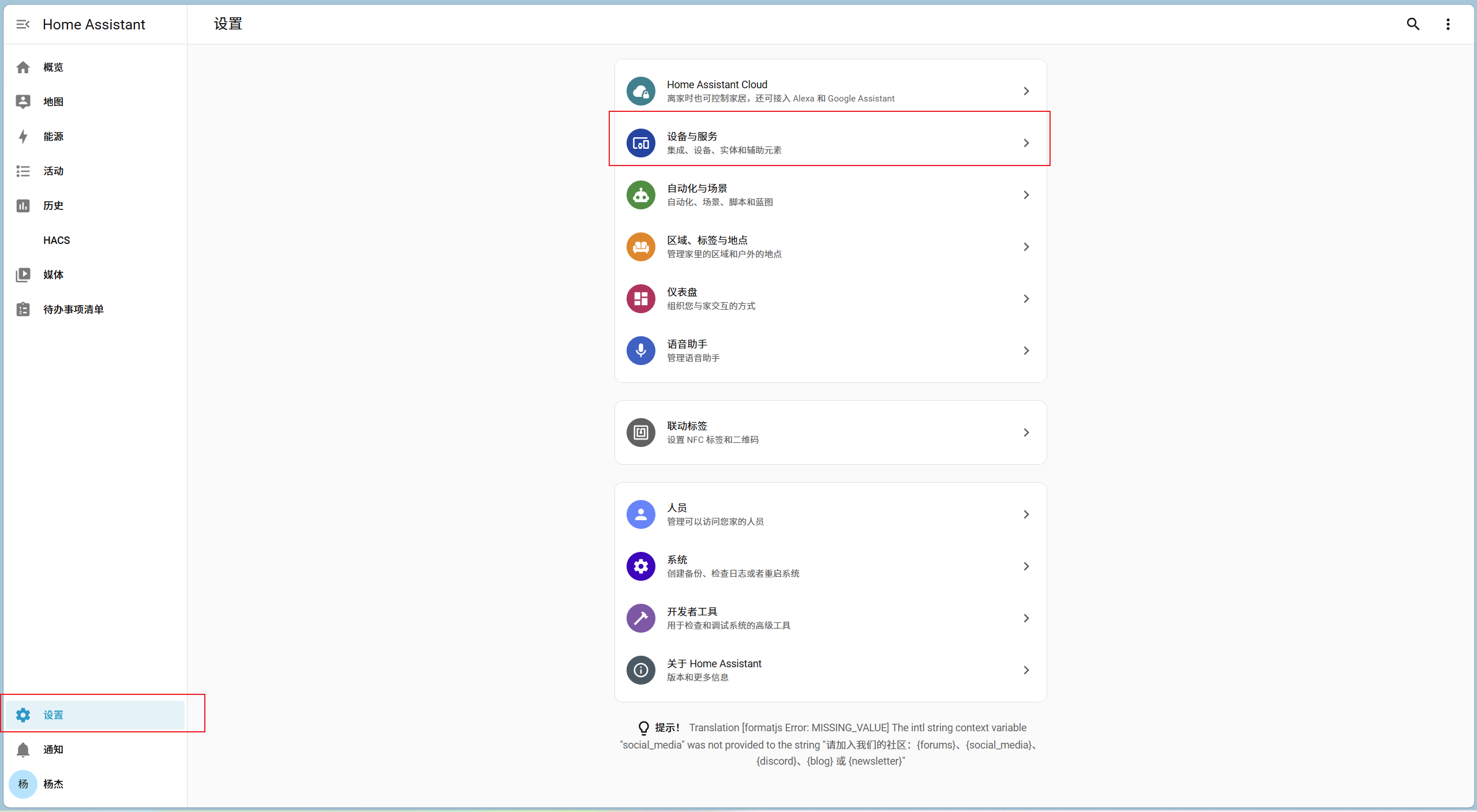The image size is (1477, 812).
Task: Open 能源 in the sidebar
Action: pos(53,137)
